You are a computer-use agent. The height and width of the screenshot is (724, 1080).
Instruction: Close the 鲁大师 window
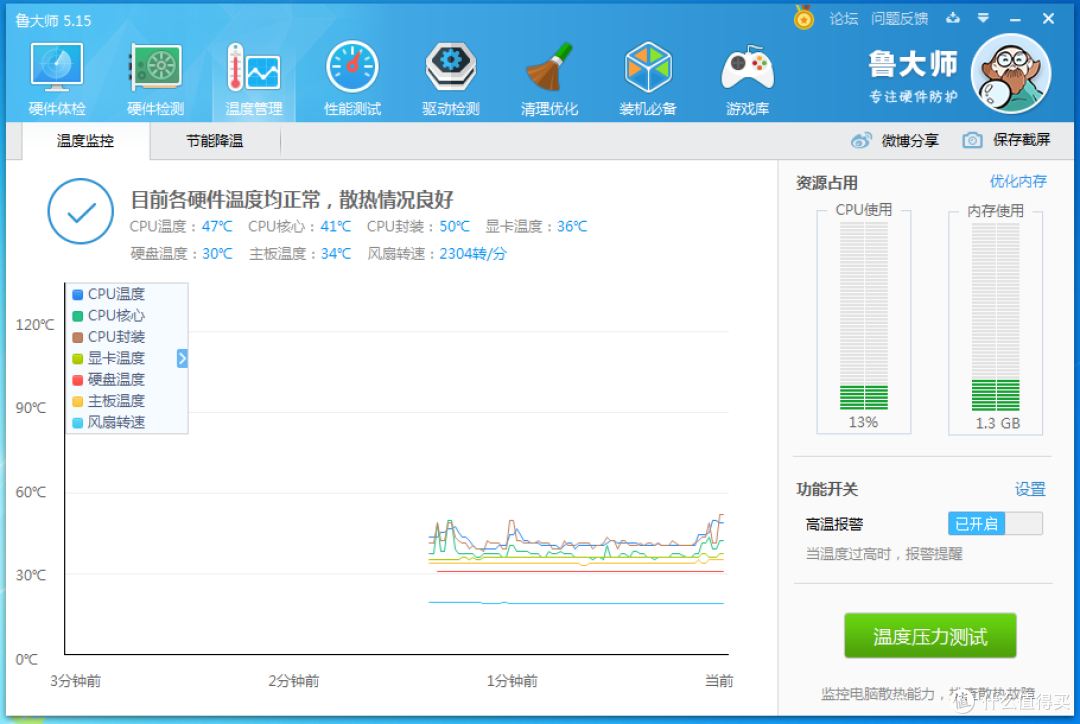1048,19
